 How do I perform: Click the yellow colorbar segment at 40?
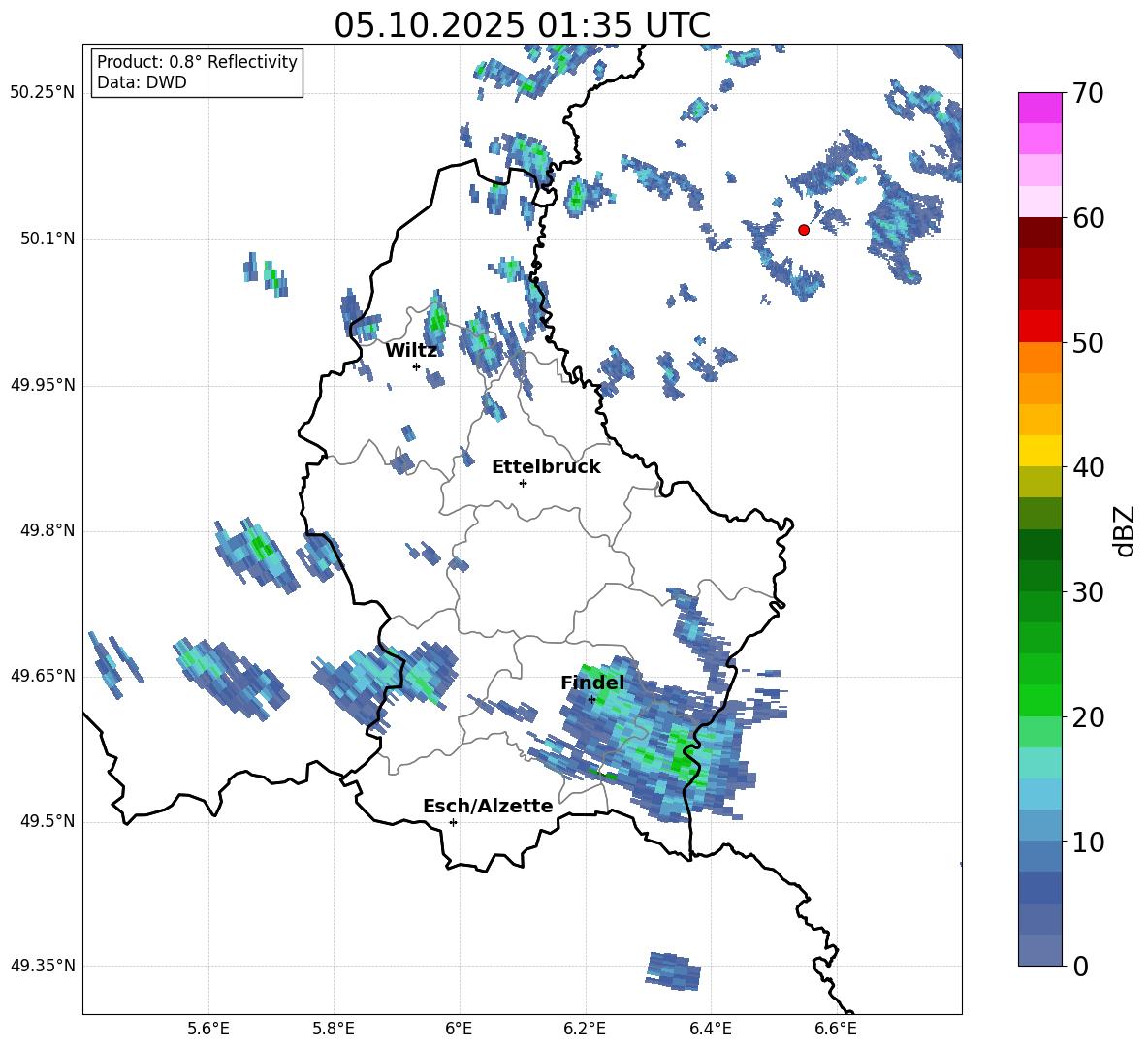[1039, 451]
